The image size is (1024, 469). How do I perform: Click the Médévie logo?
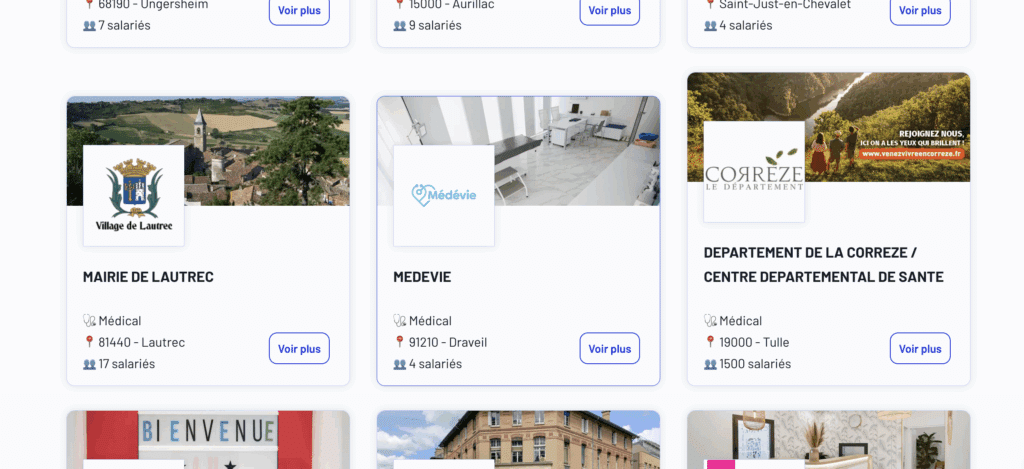click(x=444, y=196)
